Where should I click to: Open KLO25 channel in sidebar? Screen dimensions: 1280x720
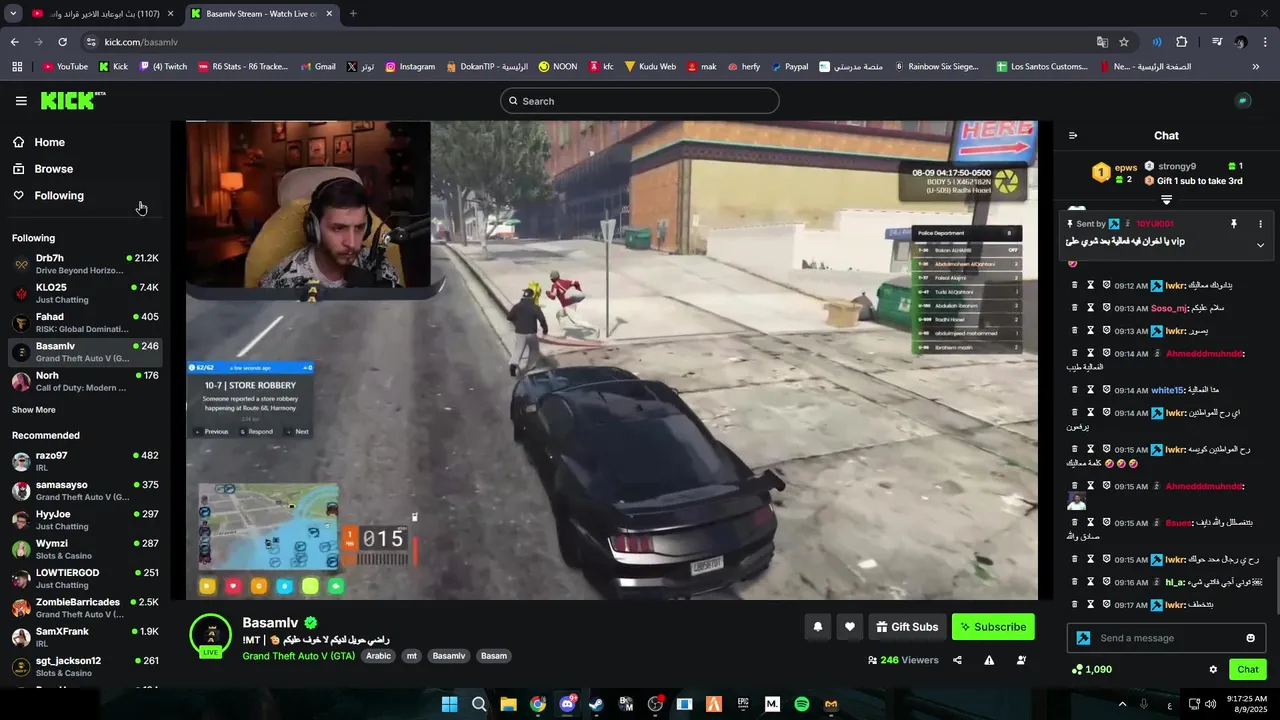coord(85,293)
